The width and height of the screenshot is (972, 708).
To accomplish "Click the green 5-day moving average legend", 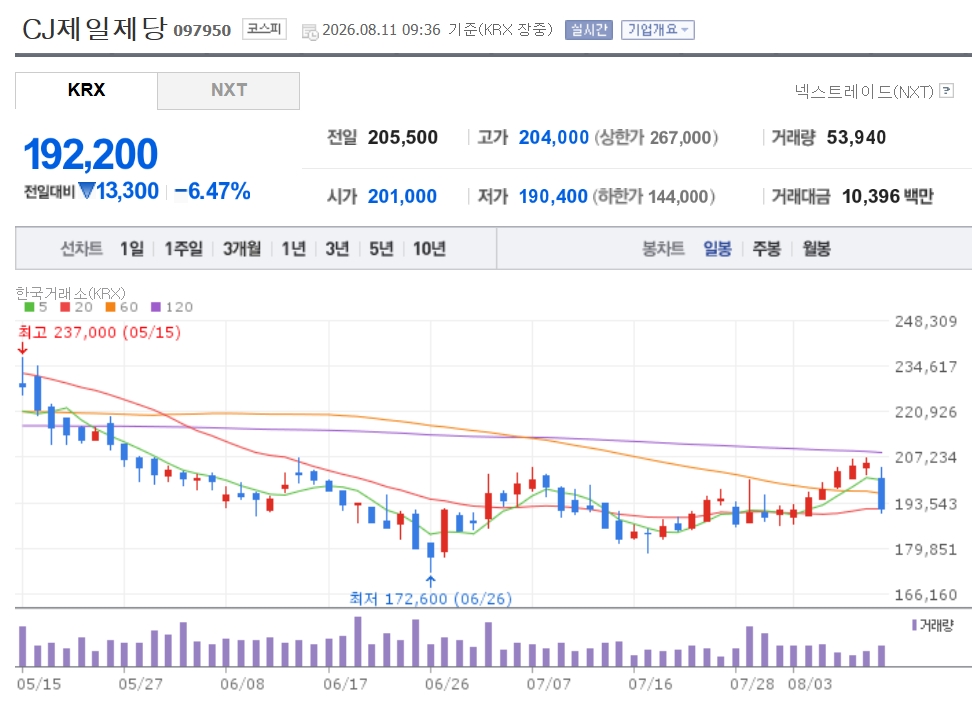I will (36, 307).
